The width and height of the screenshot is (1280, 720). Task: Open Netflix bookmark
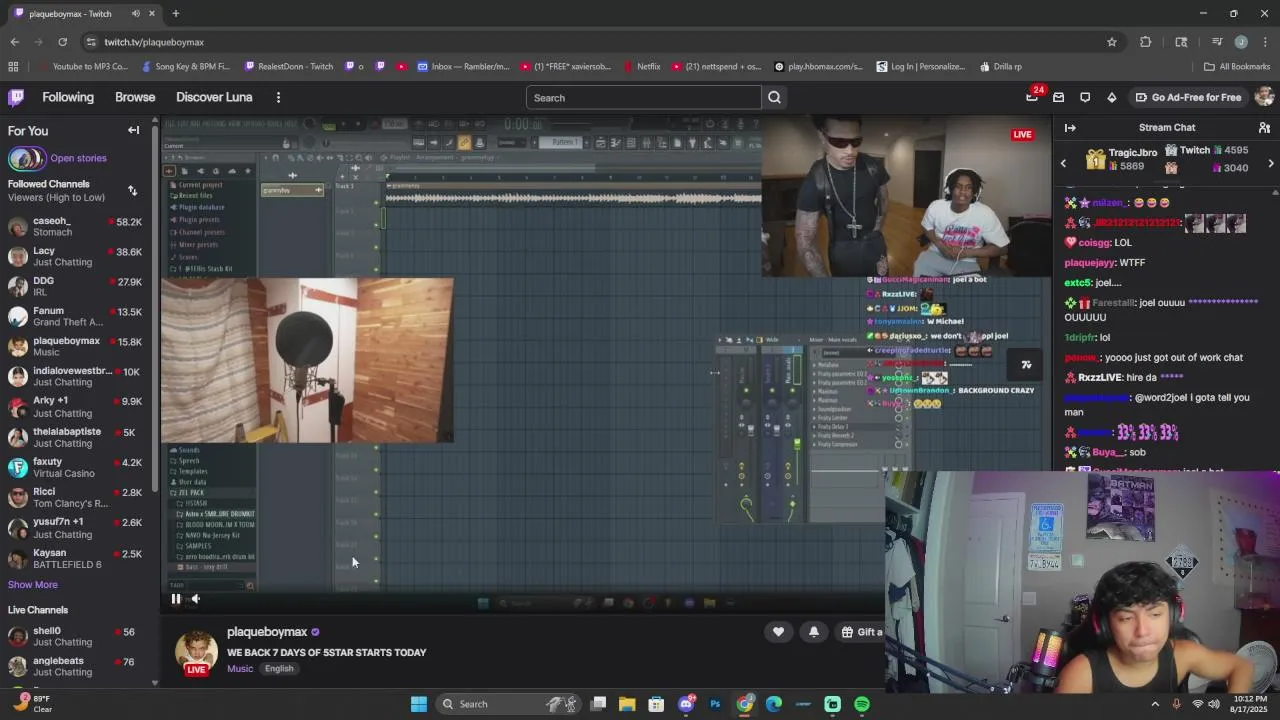coord(641,67)
